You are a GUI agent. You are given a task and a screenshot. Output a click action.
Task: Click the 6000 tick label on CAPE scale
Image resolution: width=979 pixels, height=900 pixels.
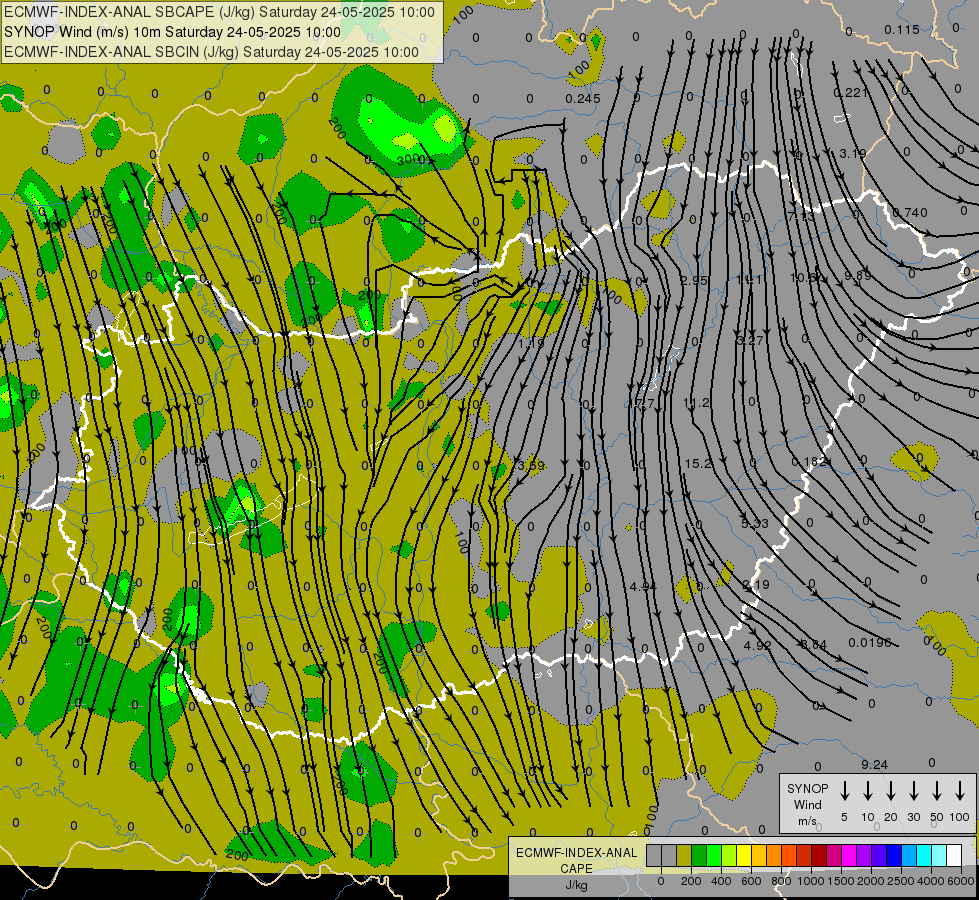tap(961, 881)
